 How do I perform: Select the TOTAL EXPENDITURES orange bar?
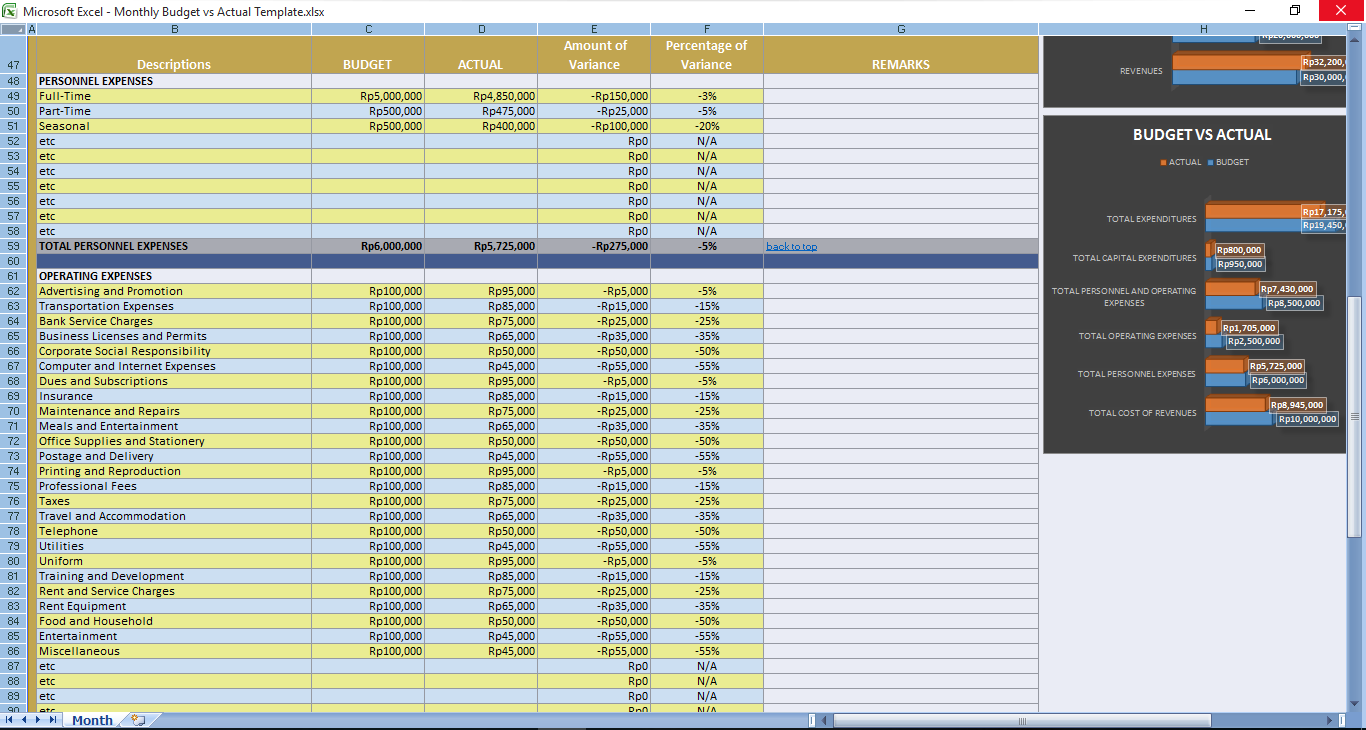[x=1250, y=211]
